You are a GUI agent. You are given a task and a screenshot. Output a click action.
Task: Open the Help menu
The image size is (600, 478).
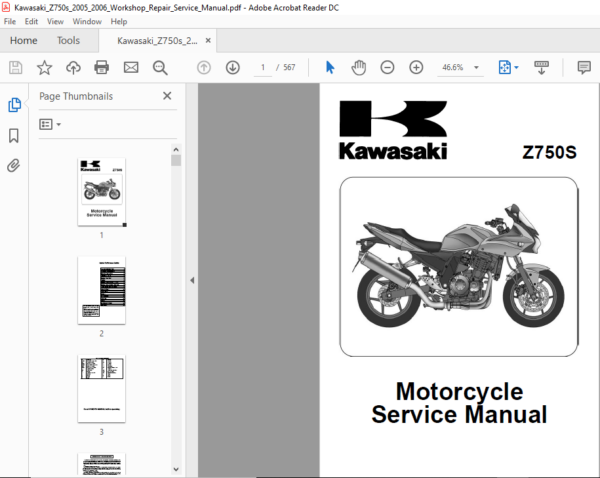click(x=119, y=21)
